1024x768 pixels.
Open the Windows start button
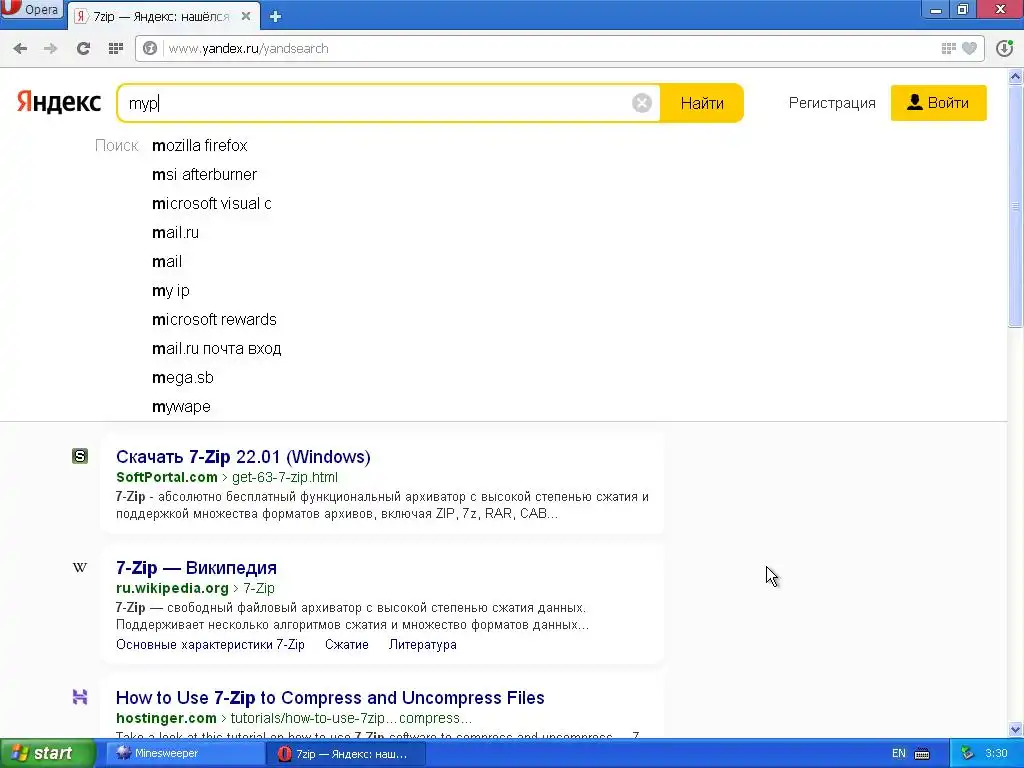pos(48,753)
